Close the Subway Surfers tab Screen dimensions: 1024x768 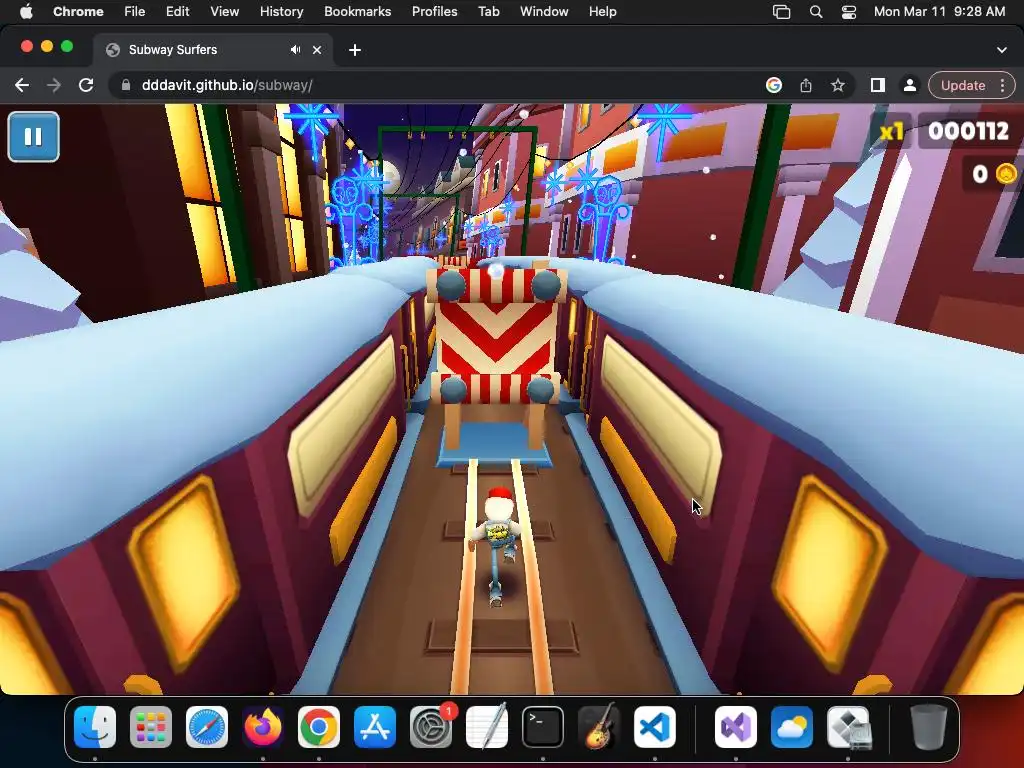[x=317, y=50]
